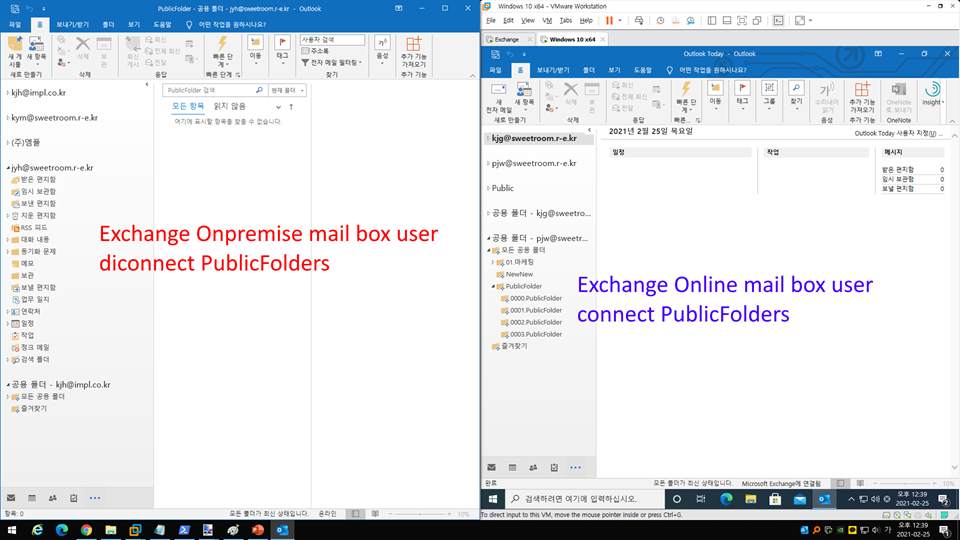Open Address Book (주소록) in left Outlook
The width and height of the screenshot is (960, 540).
(316, 51)
